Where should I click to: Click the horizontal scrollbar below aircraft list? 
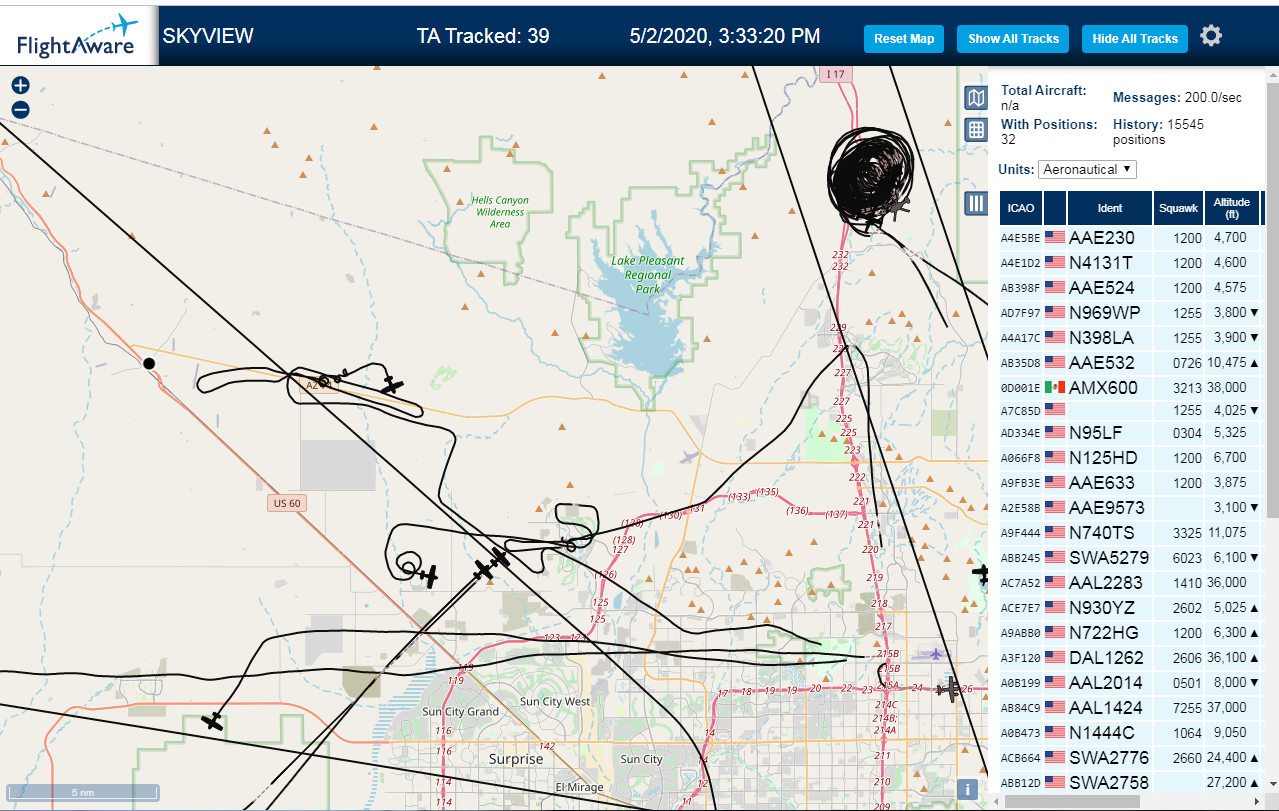(x=1072, y=801)
